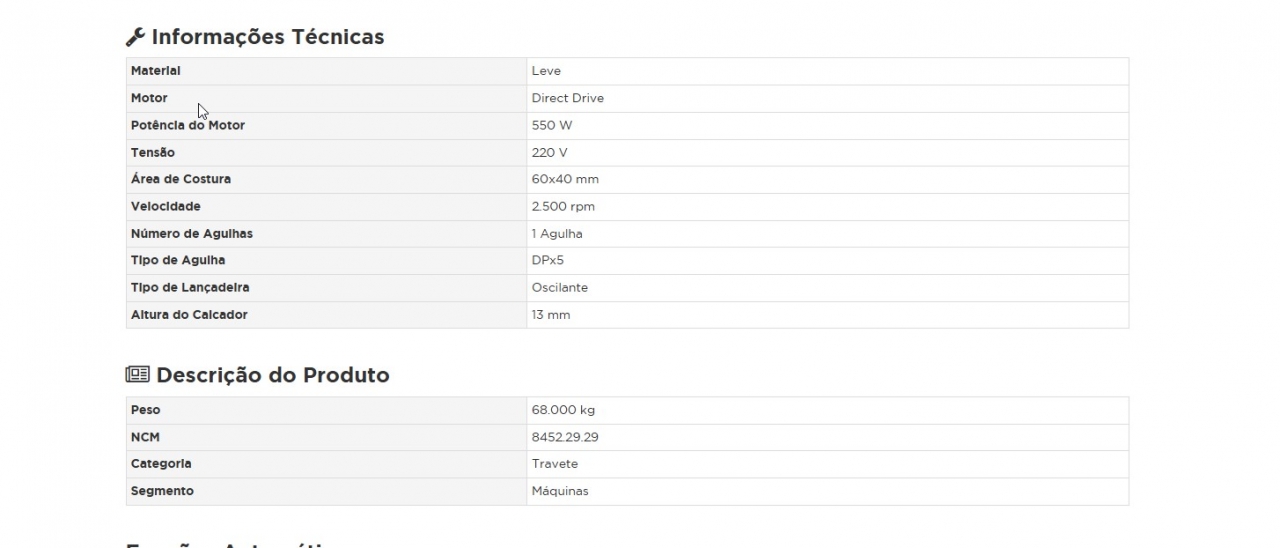The width and height of the screenshot is (1280, 548).
Task: Select the Número de Agulhas label
Action: coord(192,233)
